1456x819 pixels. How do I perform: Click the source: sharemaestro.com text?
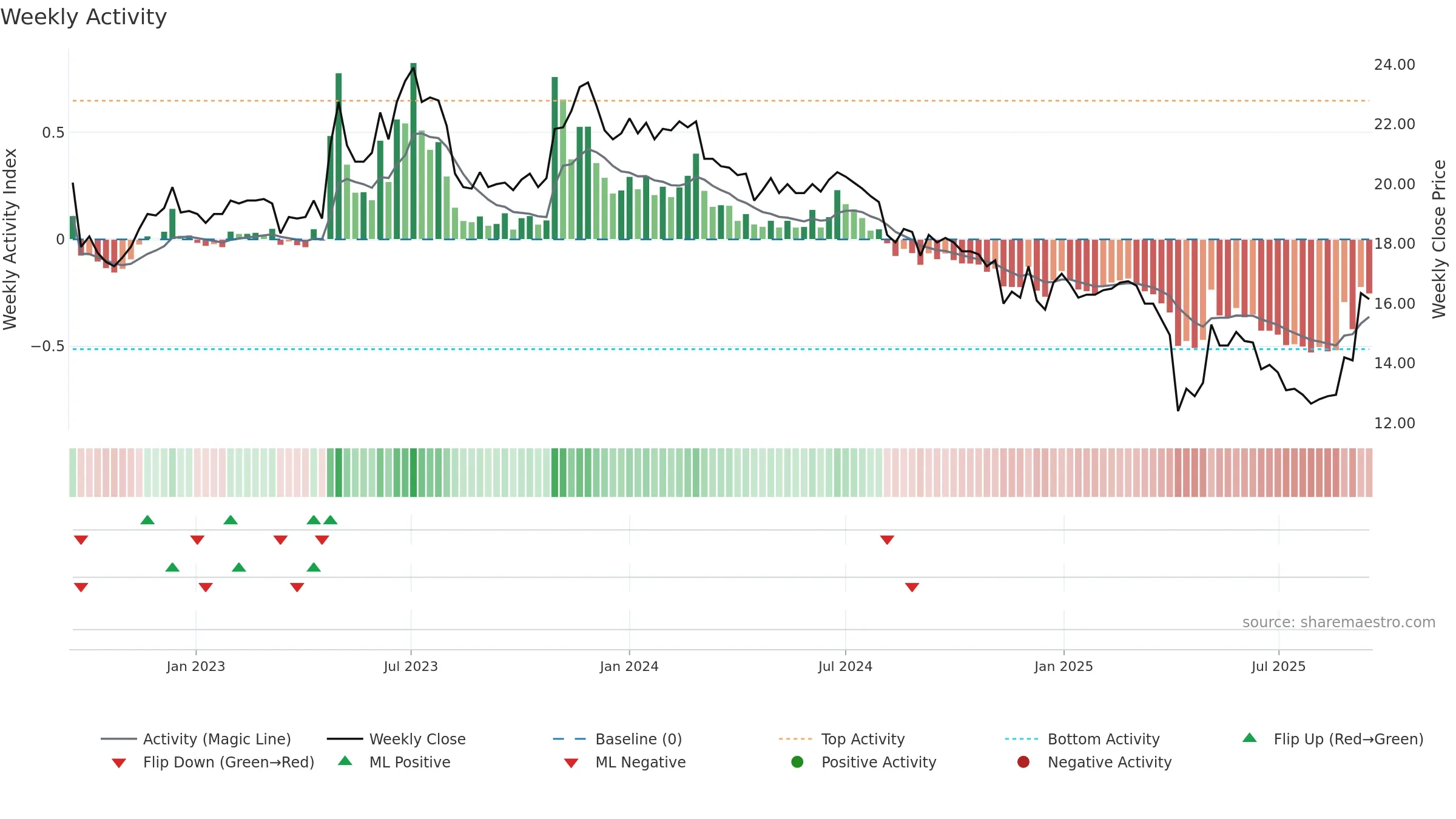coord(1339,622)
